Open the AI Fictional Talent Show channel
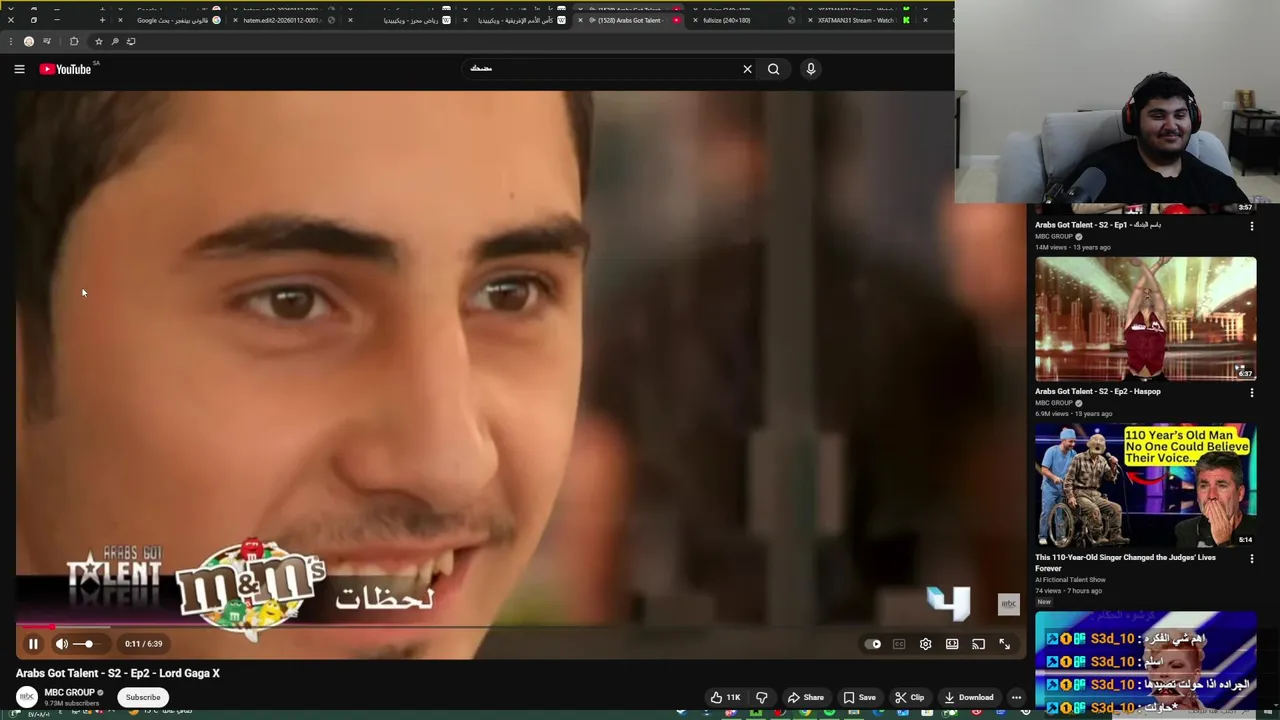Image resolution: width=1280 pixels, height=720 pixels. [1070, 580]
